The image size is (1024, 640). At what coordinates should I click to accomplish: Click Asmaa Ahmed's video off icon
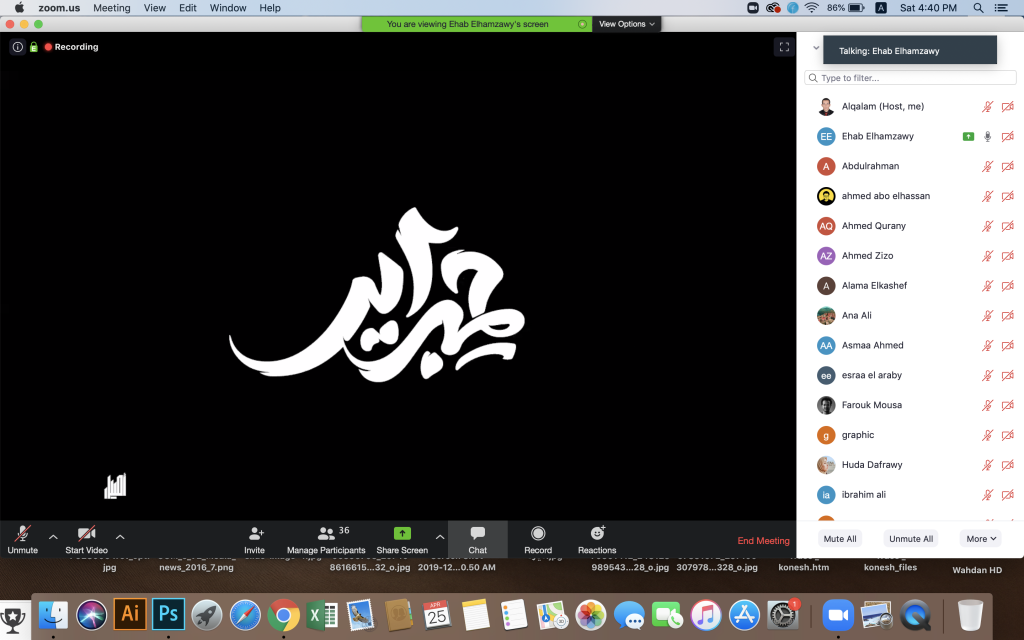pyautogui.click(x=1008, y=345)
